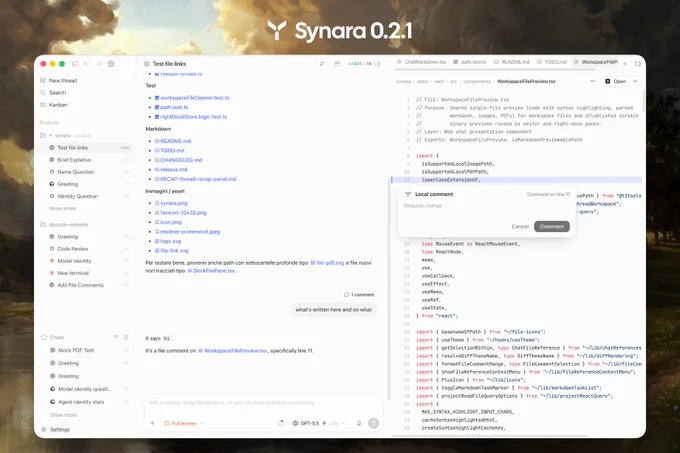Click the context usage ring icon
The width and height of the screenshot is (680, 453).
(x=281, y=424)
